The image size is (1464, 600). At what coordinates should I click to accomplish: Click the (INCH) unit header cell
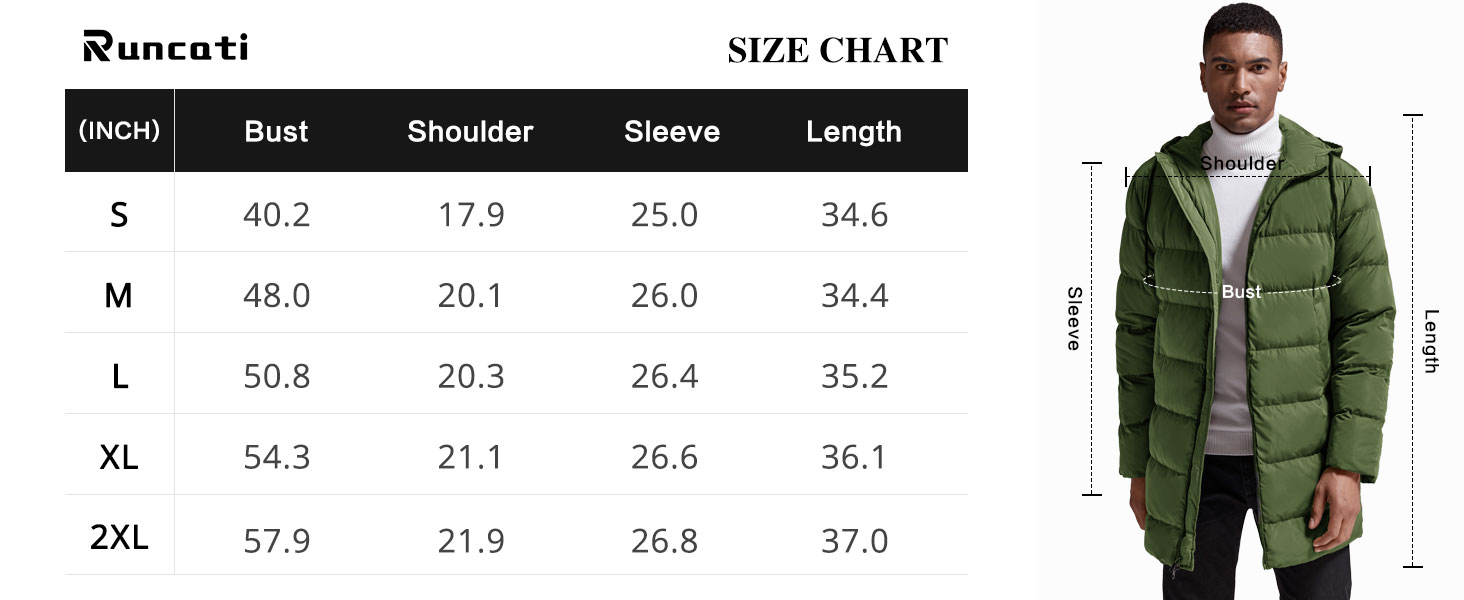119,131
